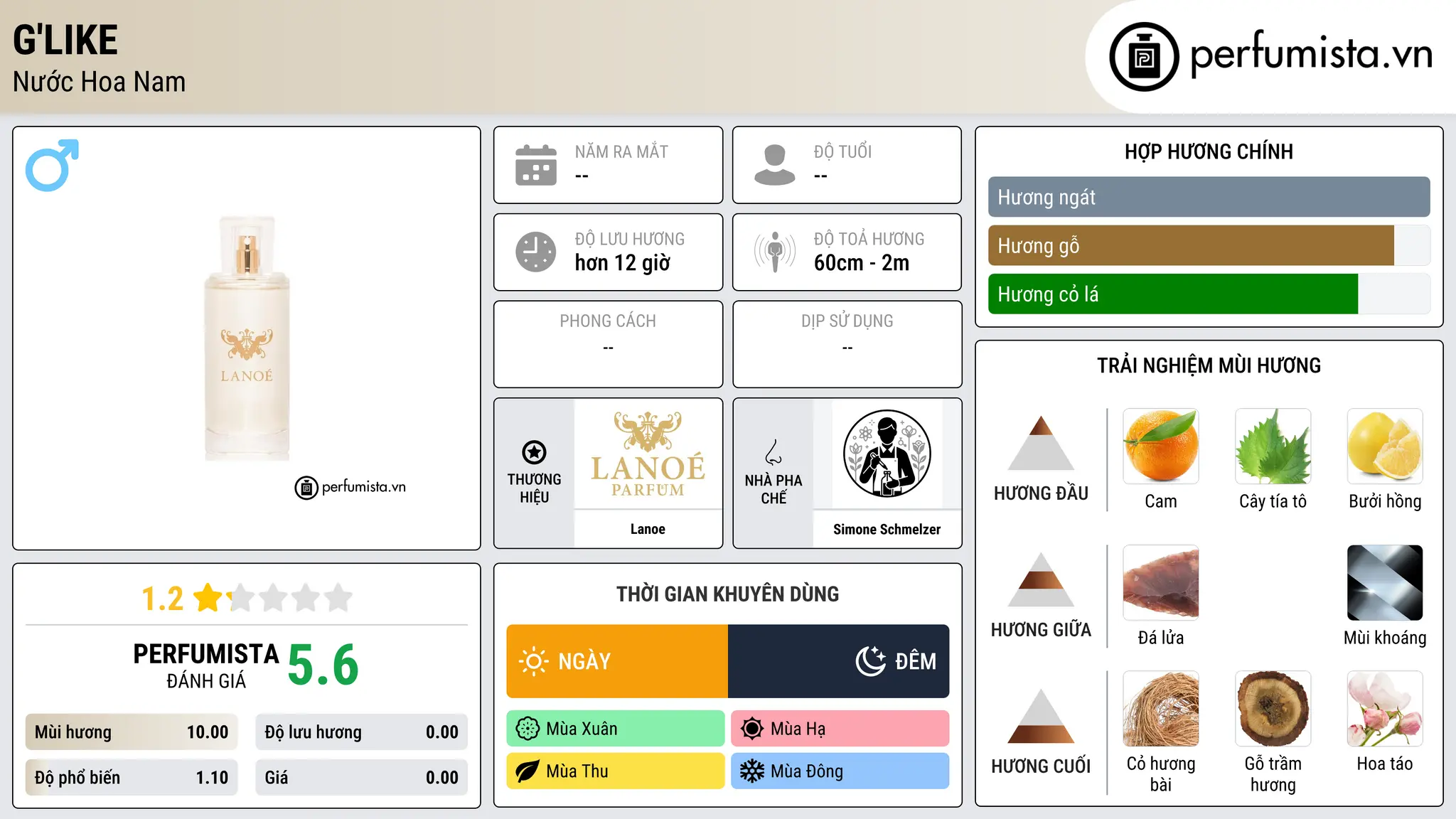Click the perfumista.vn bottle logo icon in header
1456x819 pixels.
(x=1144, y=57)
